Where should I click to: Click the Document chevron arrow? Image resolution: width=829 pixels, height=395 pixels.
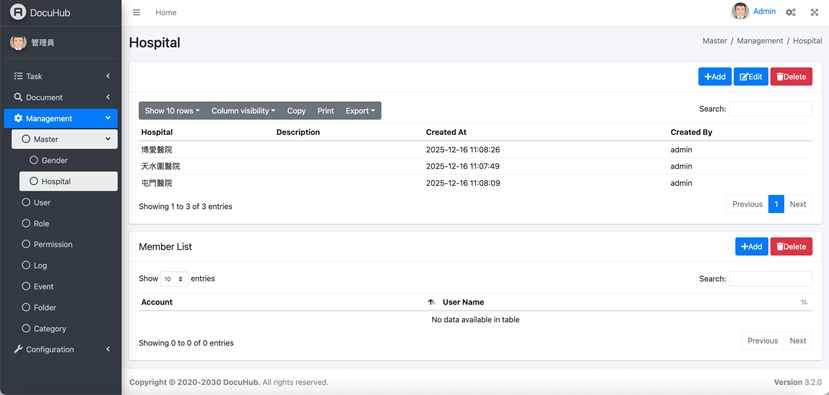pos(108,97)
